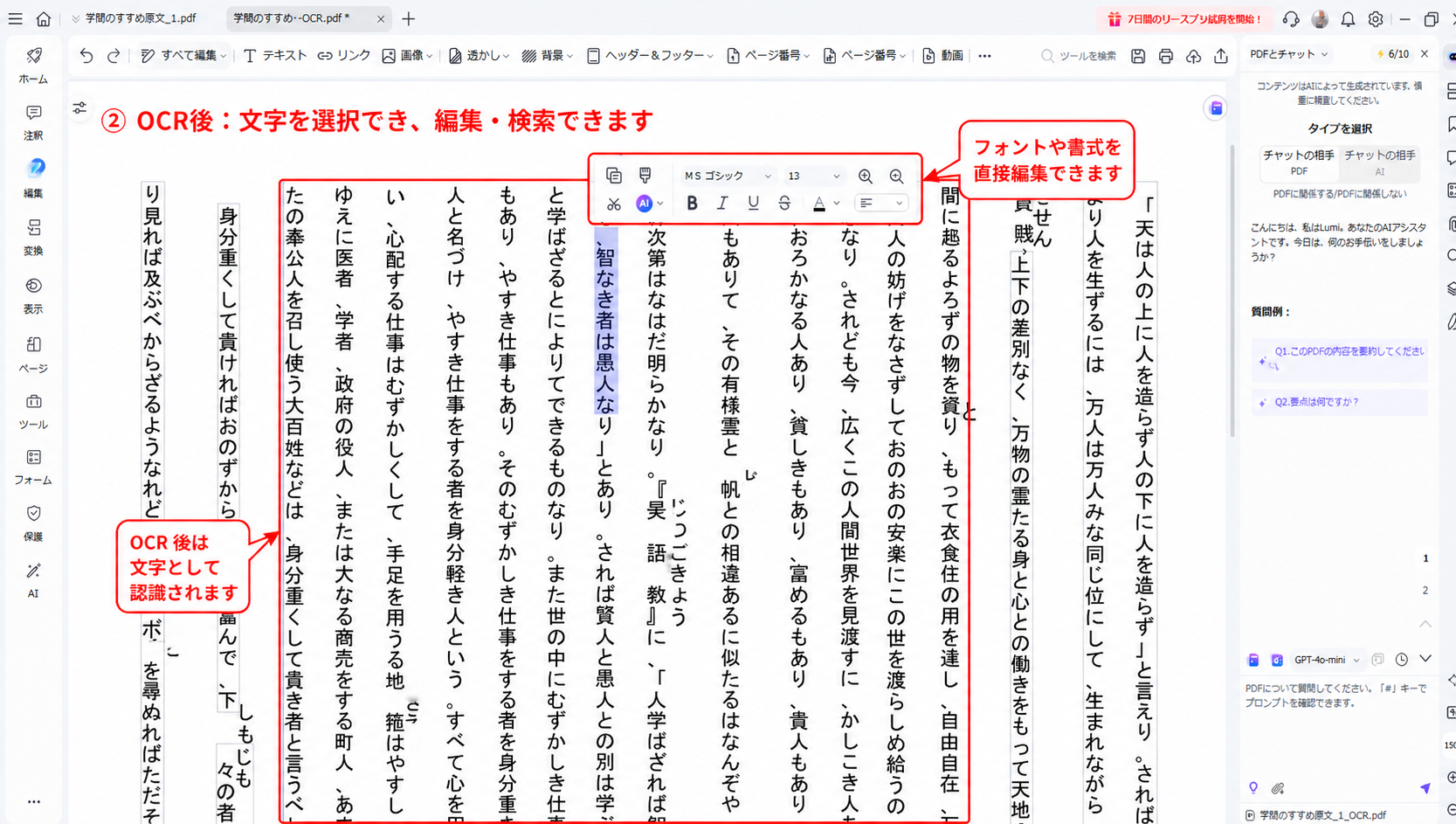Open the MS ゴシック font dropdown
This screenshot has height=824, width=1456.
728,176
